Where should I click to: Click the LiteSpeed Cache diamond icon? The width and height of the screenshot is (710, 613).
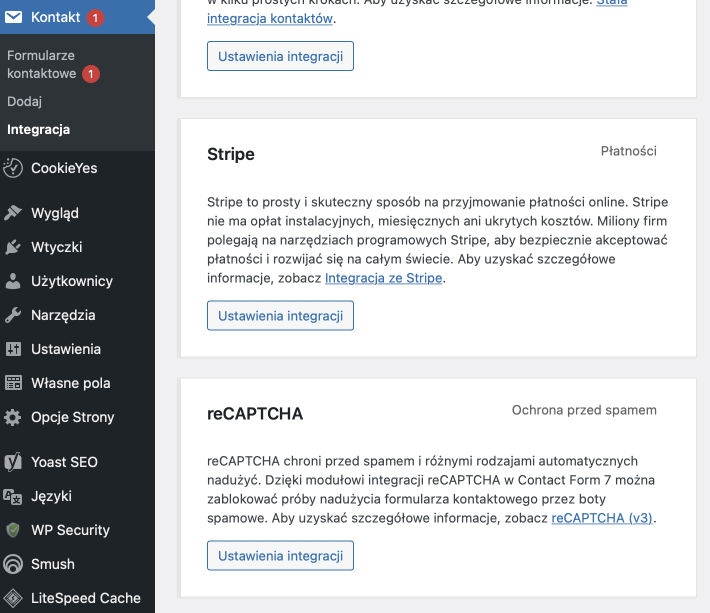[x=13, y=598]
